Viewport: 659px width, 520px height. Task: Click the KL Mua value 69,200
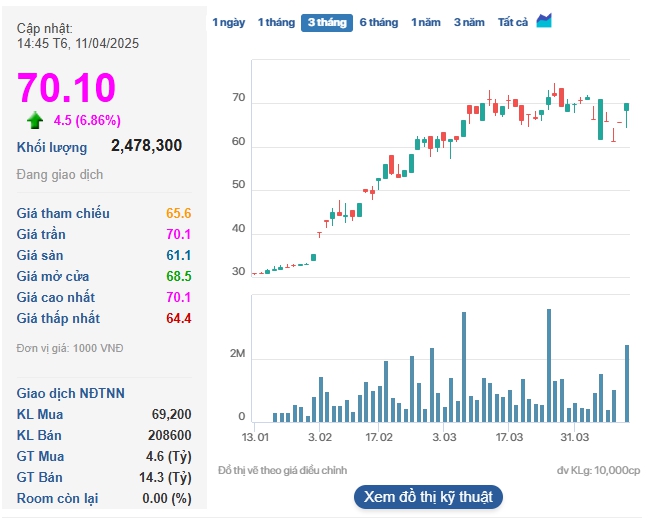coord(171,414)
